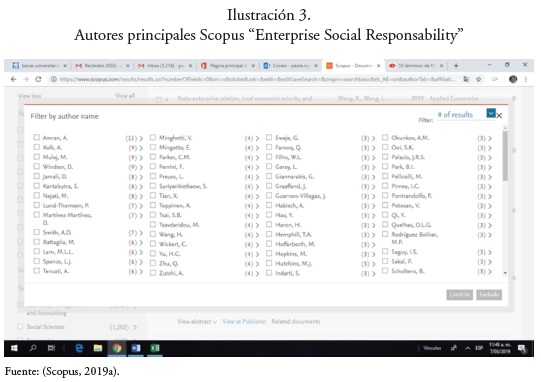The height and width of the screenshot is (382, 541).
Task: Expand arrow beside Ooi, S.K. (3)
Action: pyautogui.click(x=490, y=148)
